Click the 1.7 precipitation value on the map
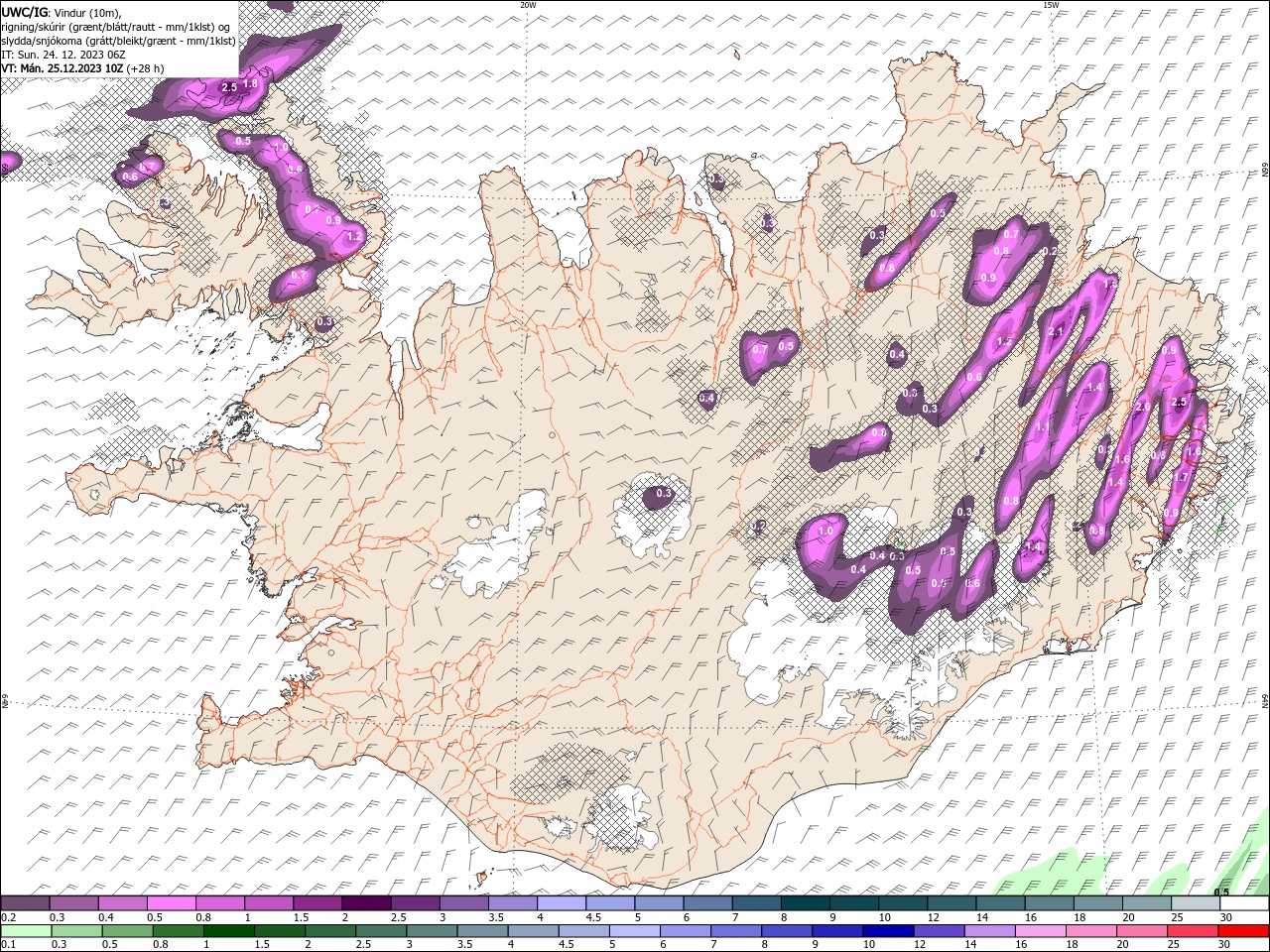 point(1181,477)
